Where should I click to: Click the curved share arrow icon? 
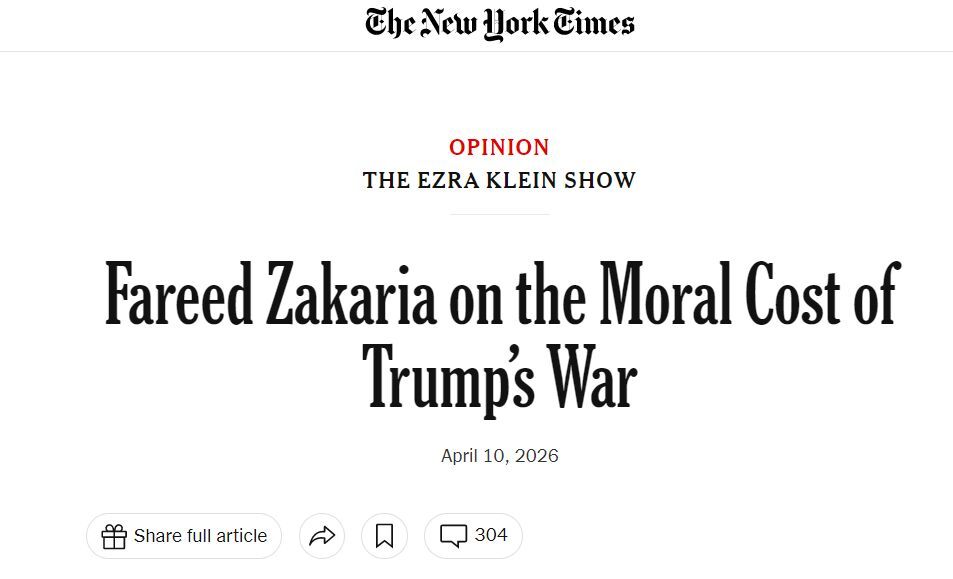click(x=322, y=536)
